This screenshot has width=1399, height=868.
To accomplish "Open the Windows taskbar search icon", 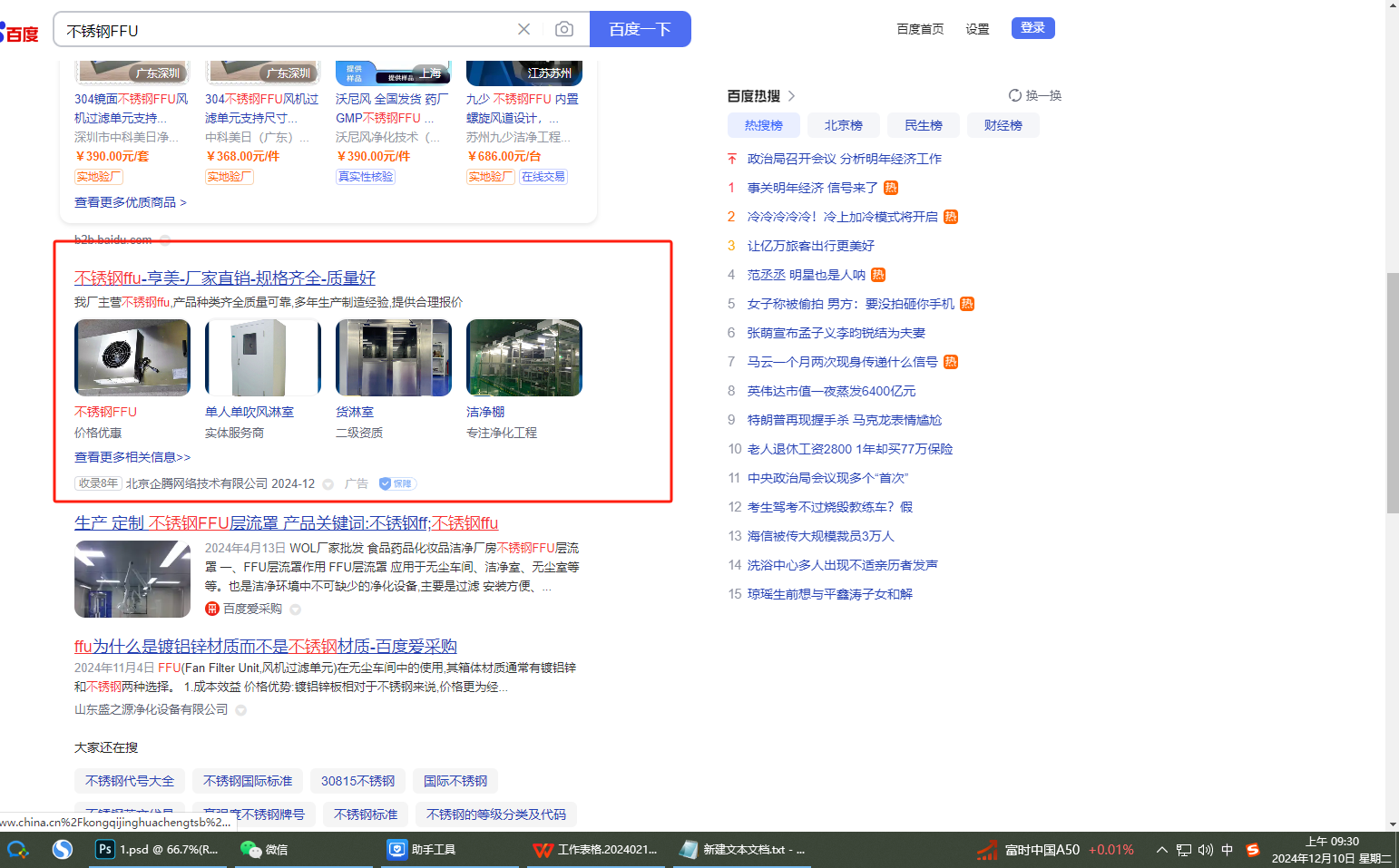I will pos(18,850).
